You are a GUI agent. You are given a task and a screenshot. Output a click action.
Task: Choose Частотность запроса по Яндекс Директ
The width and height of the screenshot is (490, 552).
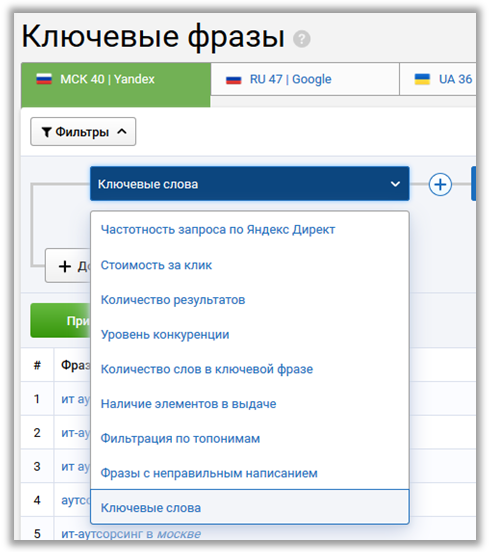point(250,230)
